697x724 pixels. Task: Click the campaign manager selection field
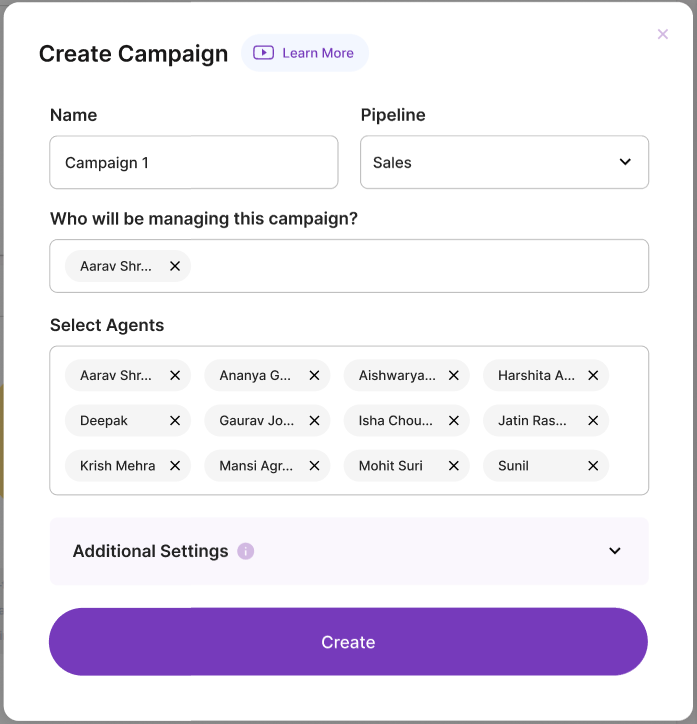click(x=420, y=266)
